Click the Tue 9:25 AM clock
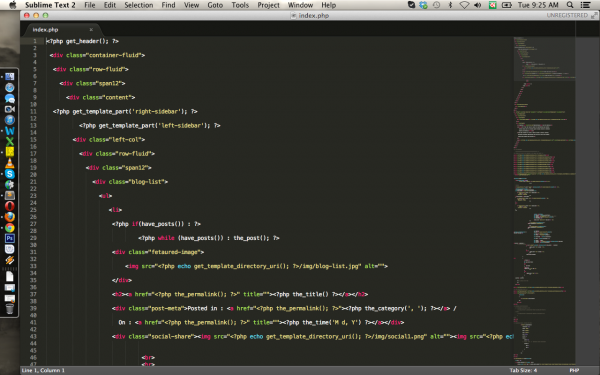This screenshot has width=600, height=375. [538, 5]
